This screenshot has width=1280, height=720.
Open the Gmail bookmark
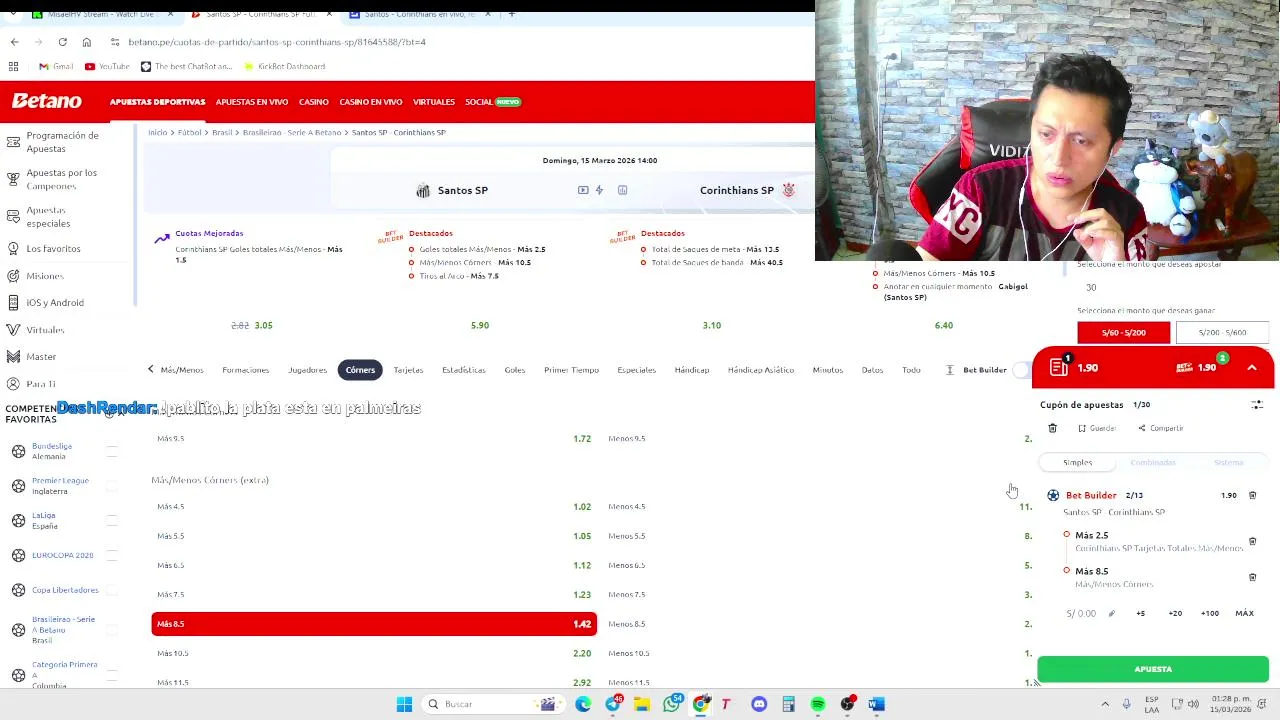56,66
